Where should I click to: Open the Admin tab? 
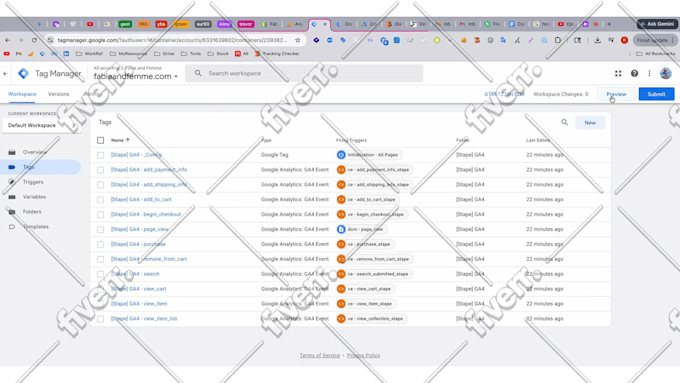(92, 94)
